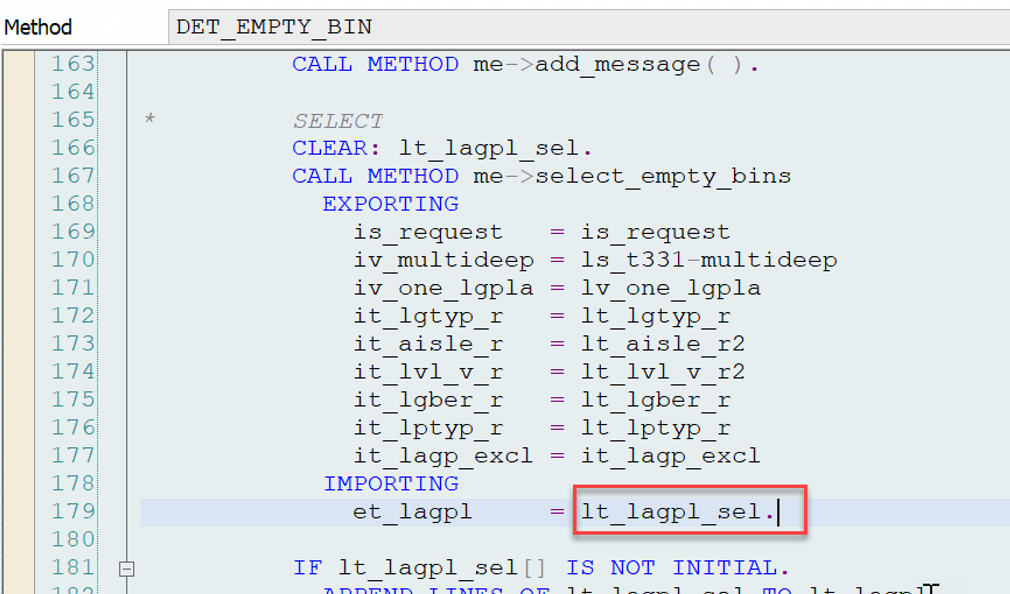Viewport: 1010px width, 594px height.
Task: Click 'it_lagp_excl' parameter on line 177
Action: [443, 456]
